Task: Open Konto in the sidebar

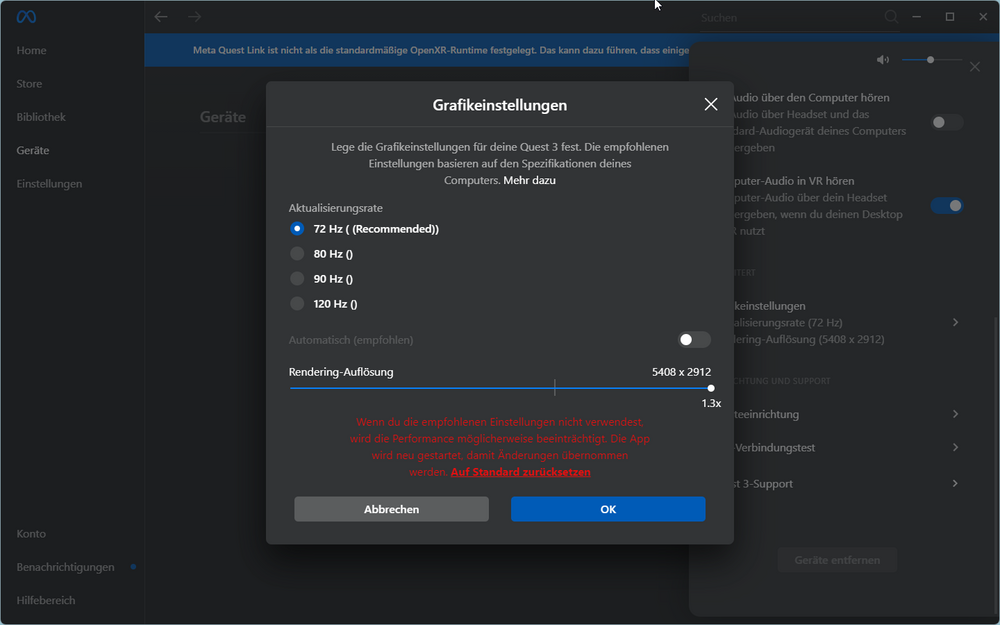Action: (31, 534)
